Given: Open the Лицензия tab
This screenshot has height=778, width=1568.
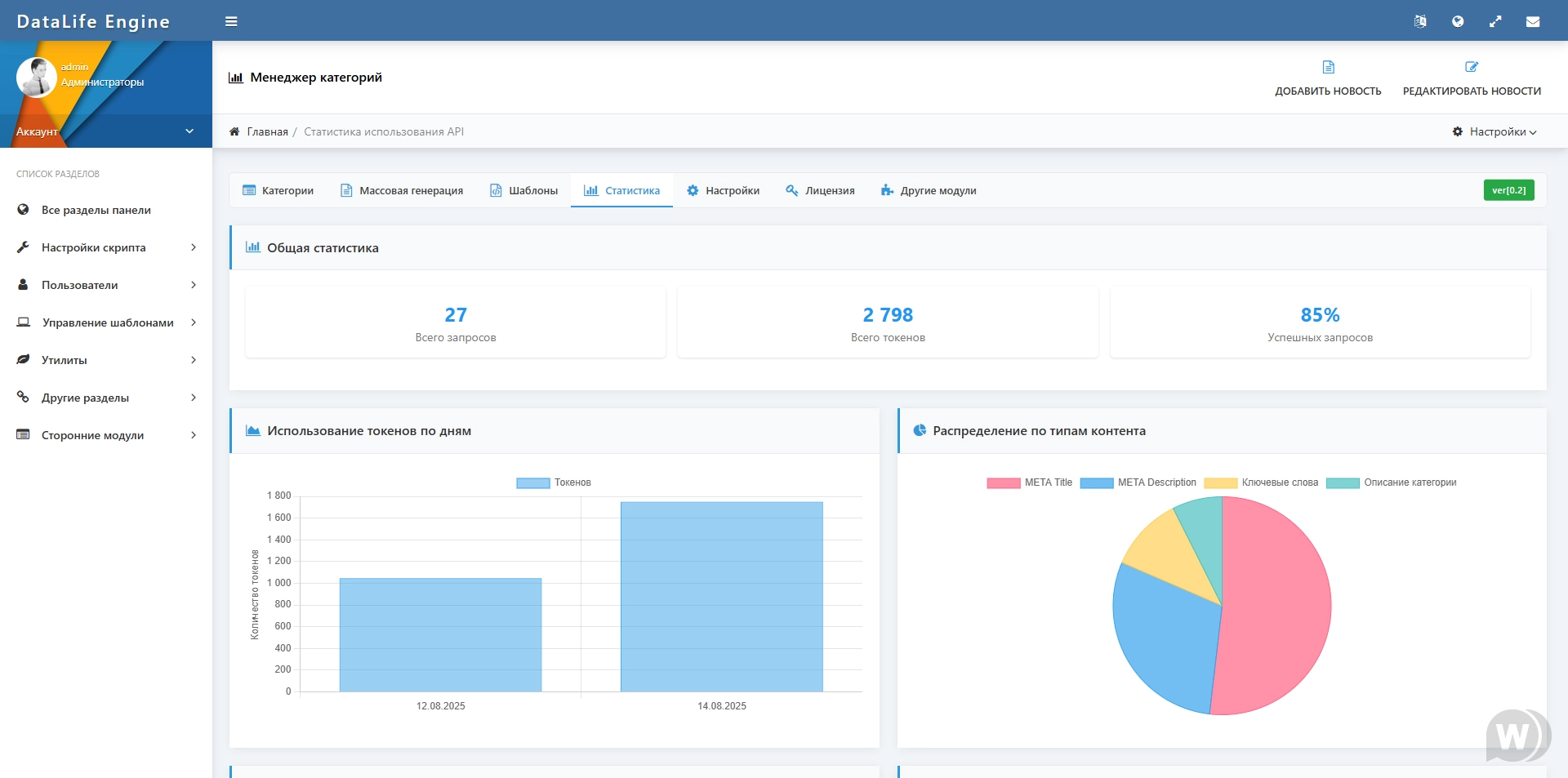Looking at the screenshot, I should [820, 191].
